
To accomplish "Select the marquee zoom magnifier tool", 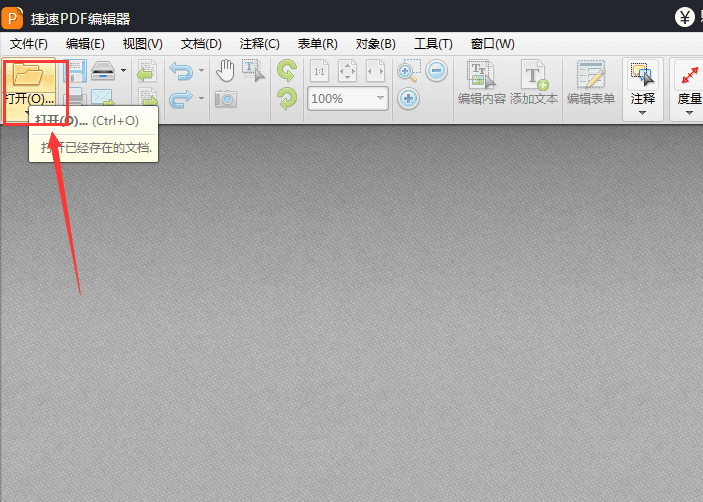I will (x=409, y=71).
